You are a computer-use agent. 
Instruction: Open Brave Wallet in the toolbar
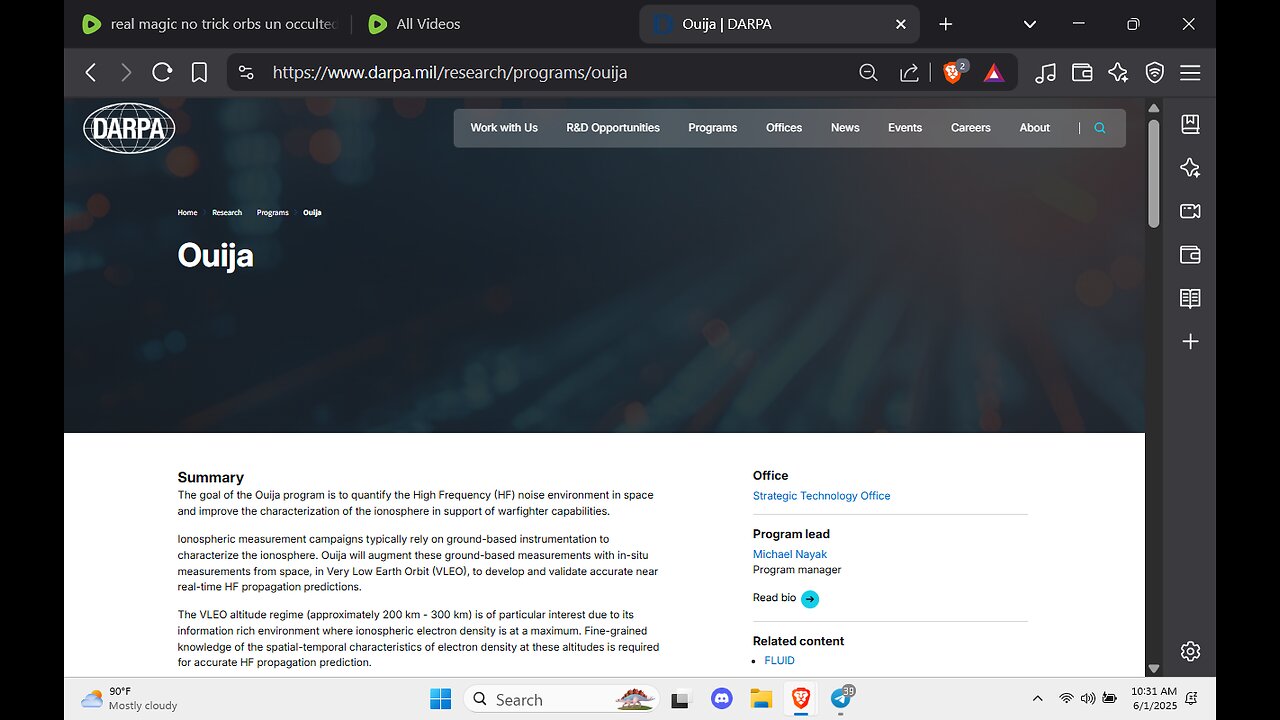[x=1081, y=72]
